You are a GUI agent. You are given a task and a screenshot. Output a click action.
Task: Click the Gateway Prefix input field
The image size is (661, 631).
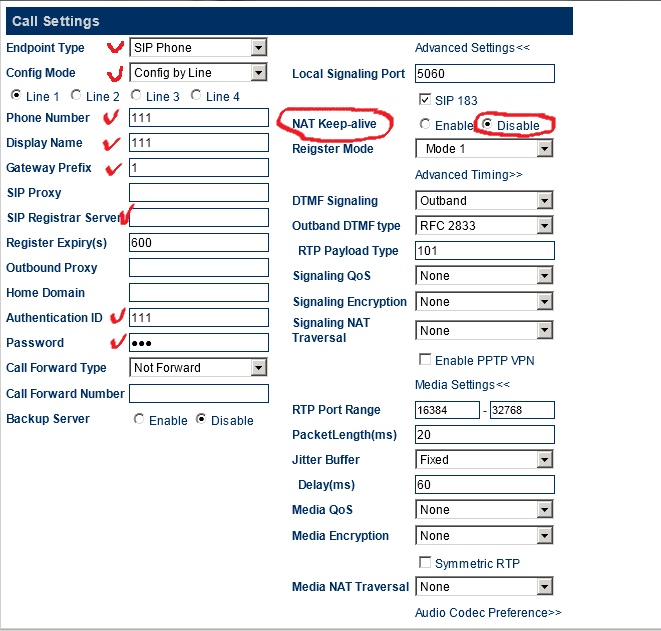pyautogui.click(x=199, y=168)
